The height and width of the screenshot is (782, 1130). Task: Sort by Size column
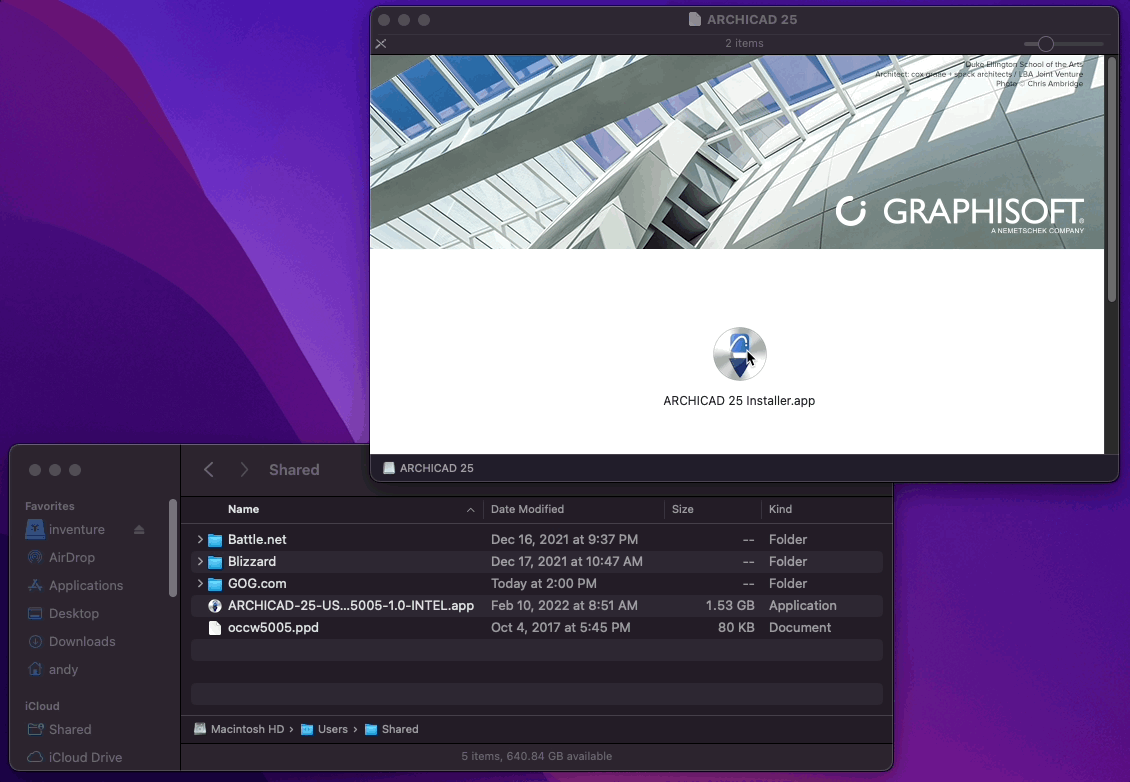click(x=682, y=509)
